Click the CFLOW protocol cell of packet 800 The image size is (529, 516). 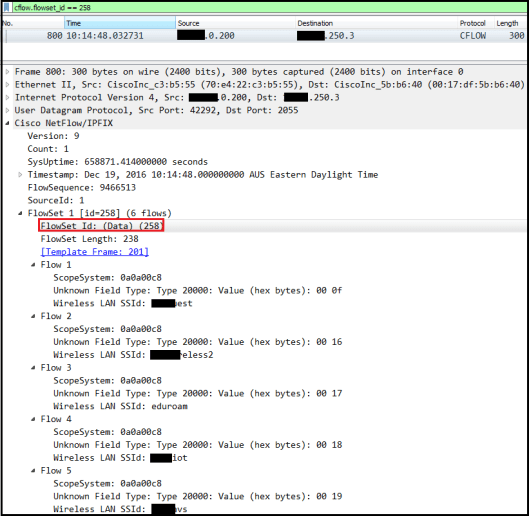pos(473,36)
